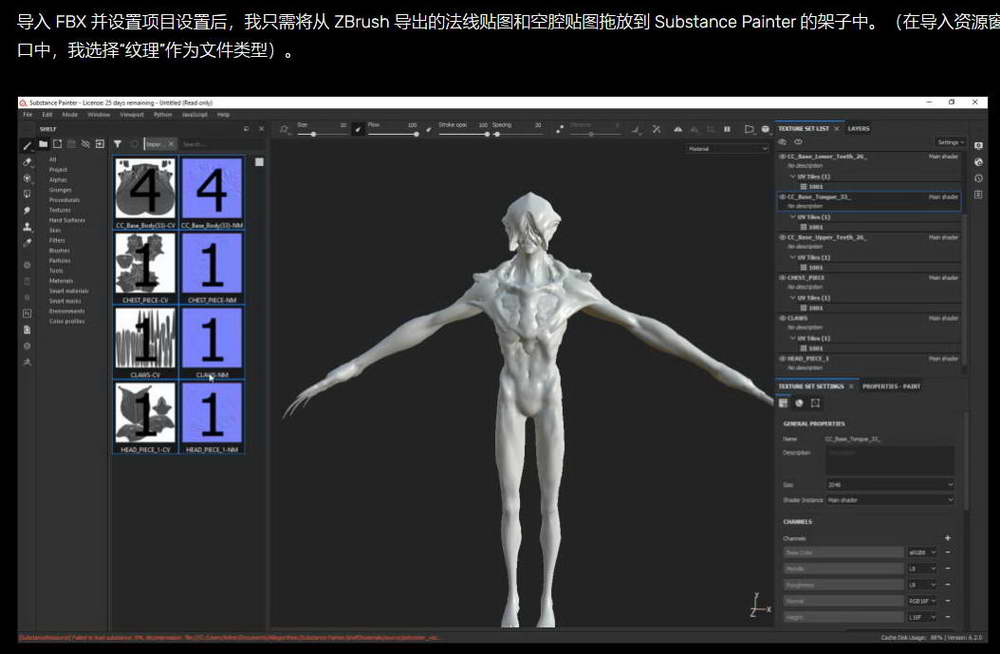Click the brush Flow slider
This screenshot has height=654, width=1000.
click(393, 134)
